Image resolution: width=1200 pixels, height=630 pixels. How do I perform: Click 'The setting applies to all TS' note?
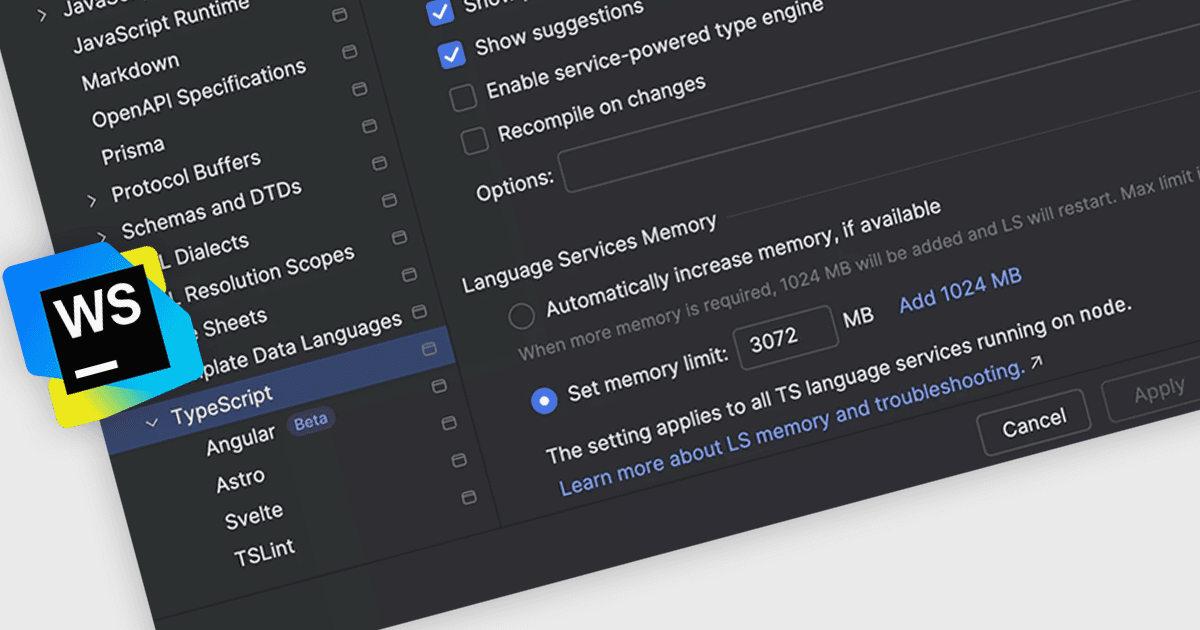(x=838, y=380)
